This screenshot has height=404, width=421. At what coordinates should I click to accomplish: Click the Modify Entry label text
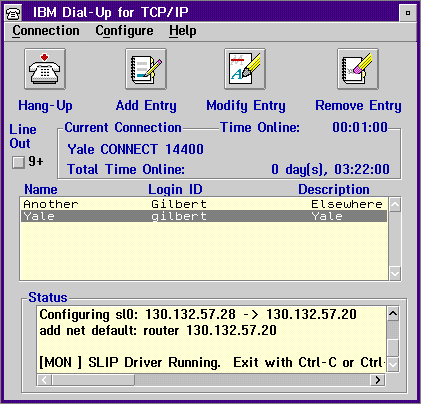tap(246, 106)
